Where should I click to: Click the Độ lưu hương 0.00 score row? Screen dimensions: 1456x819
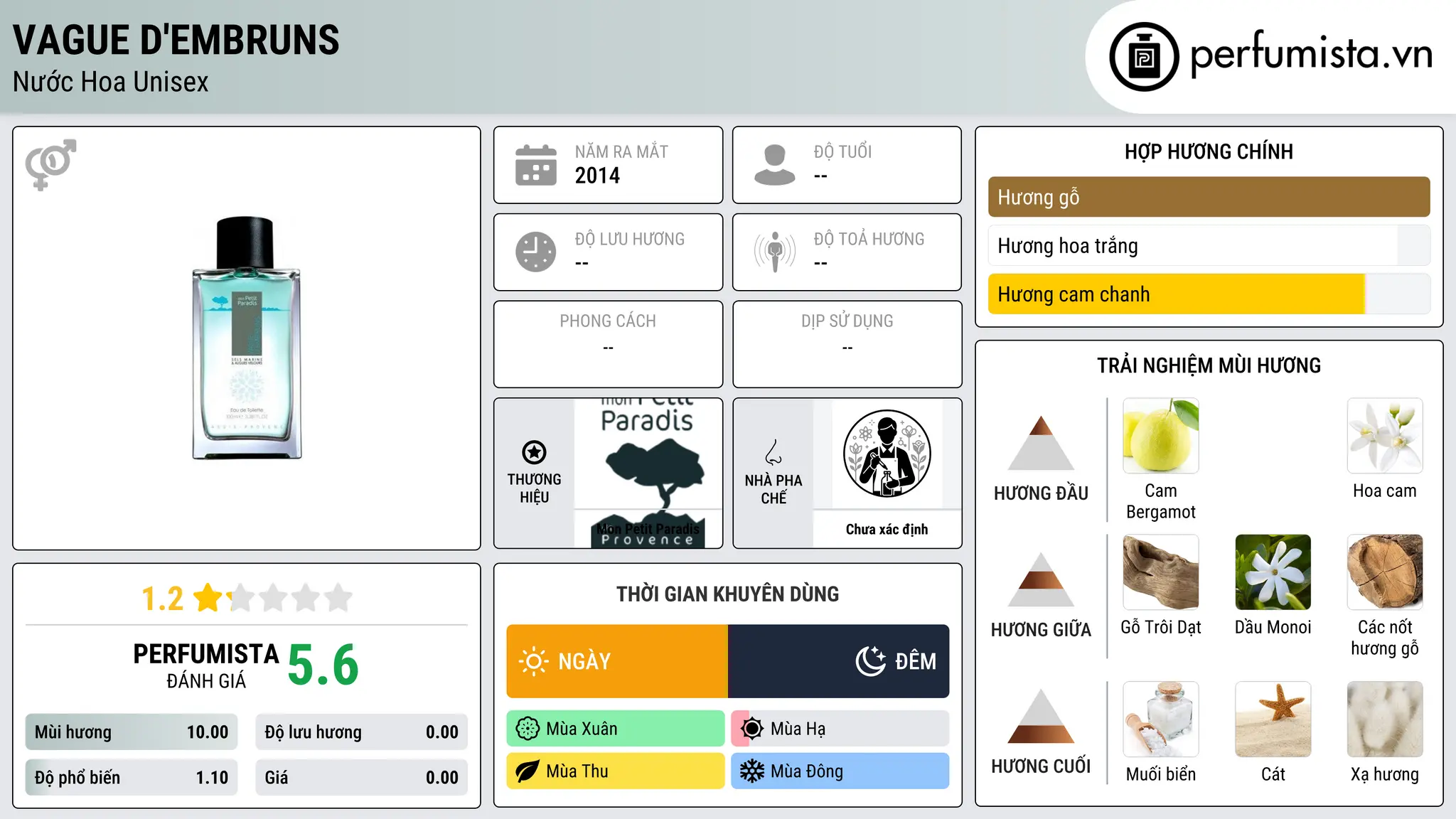[362, 732]
